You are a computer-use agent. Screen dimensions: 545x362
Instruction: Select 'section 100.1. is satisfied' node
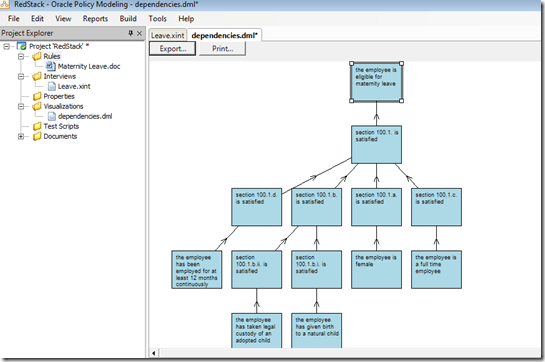click(x=376, y=145)
